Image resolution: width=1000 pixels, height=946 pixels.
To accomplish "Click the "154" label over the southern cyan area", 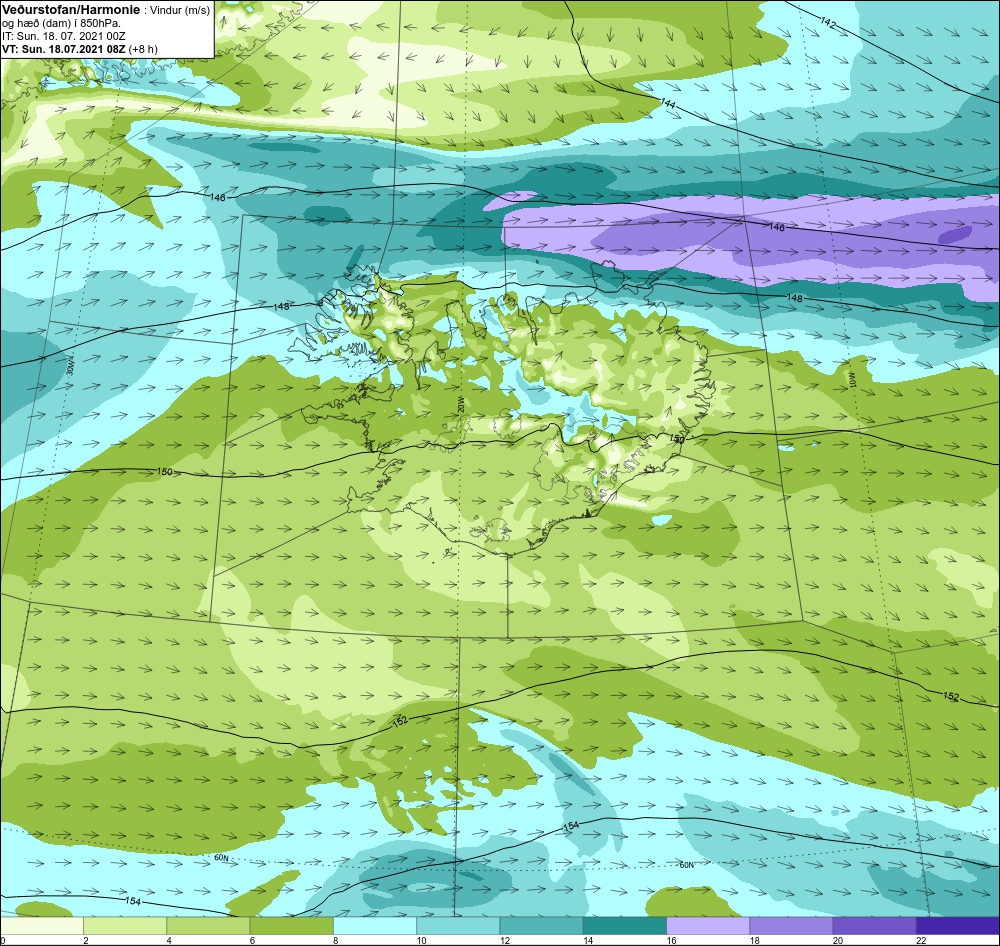I will click(x=571, y=826).
